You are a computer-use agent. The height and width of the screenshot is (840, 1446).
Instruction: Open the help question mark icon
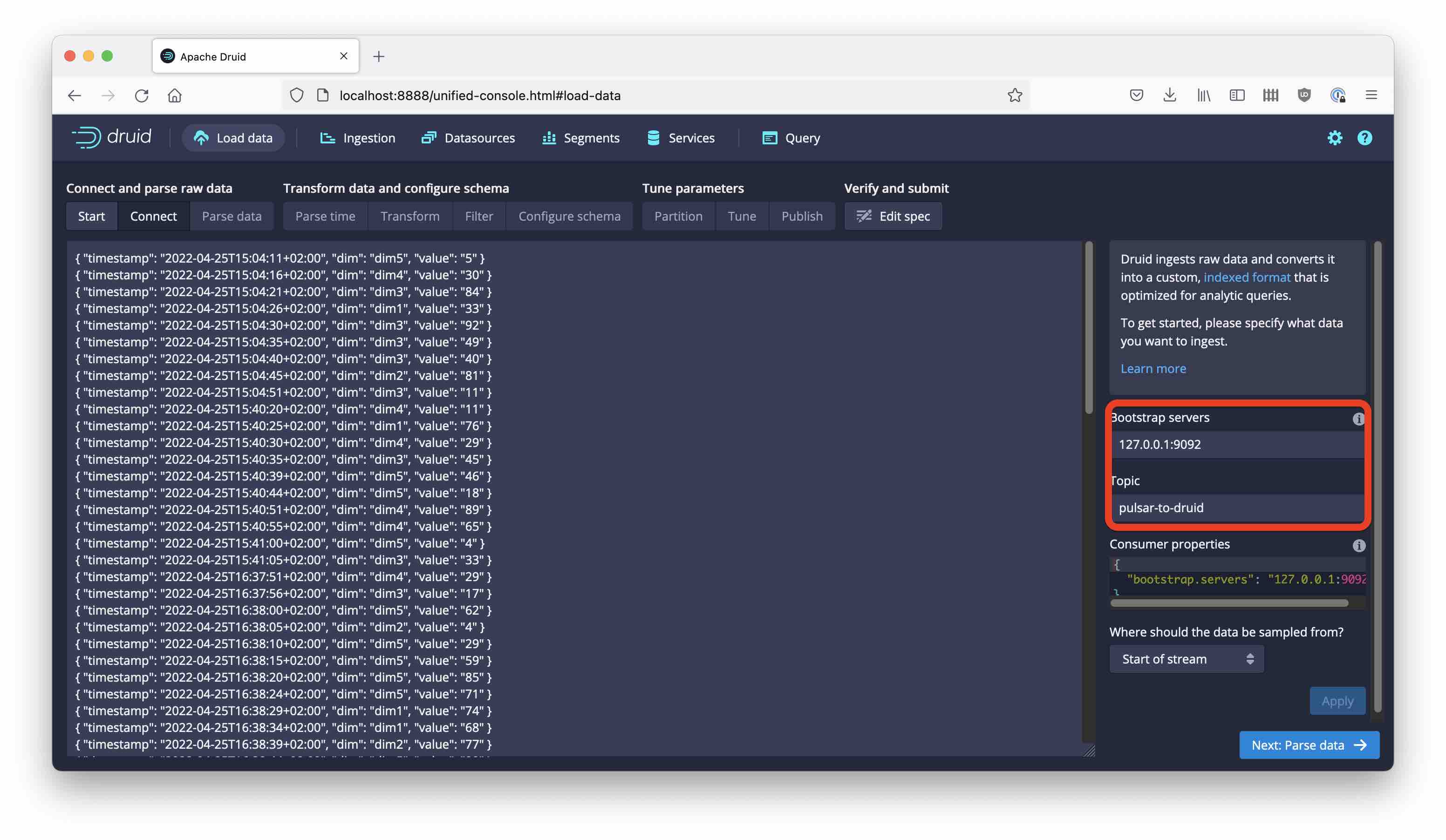pos(1364,138)
